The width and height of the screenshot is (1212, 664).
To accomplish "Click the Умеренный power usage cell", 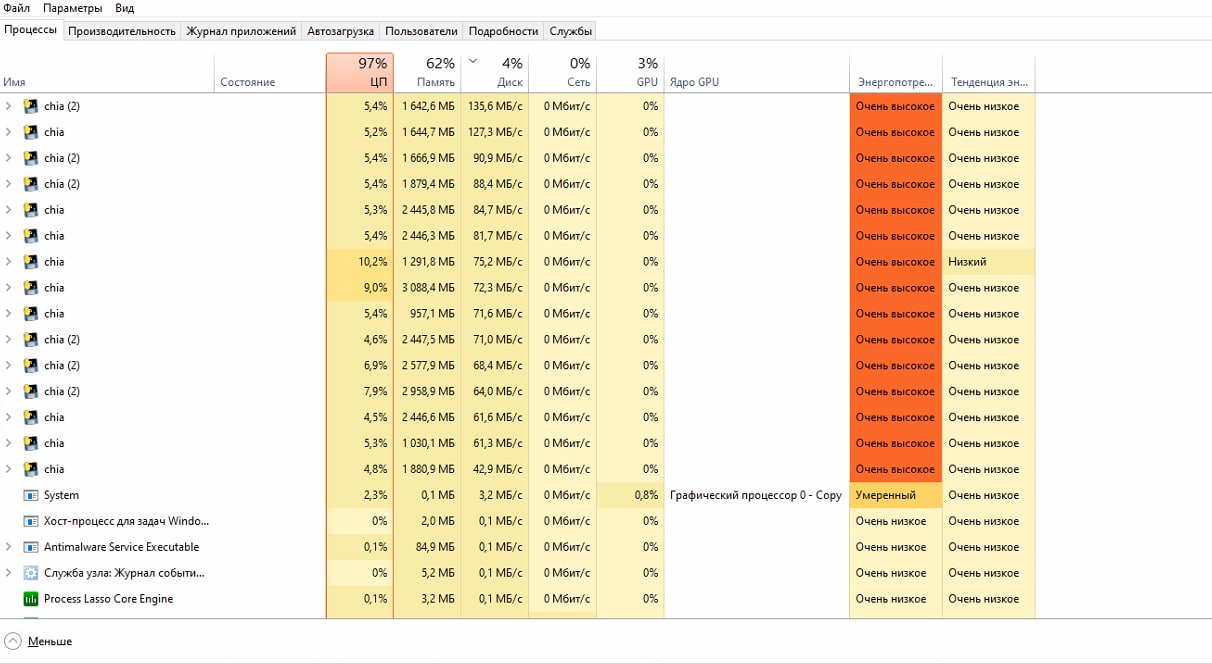I will tap(896, 495).
